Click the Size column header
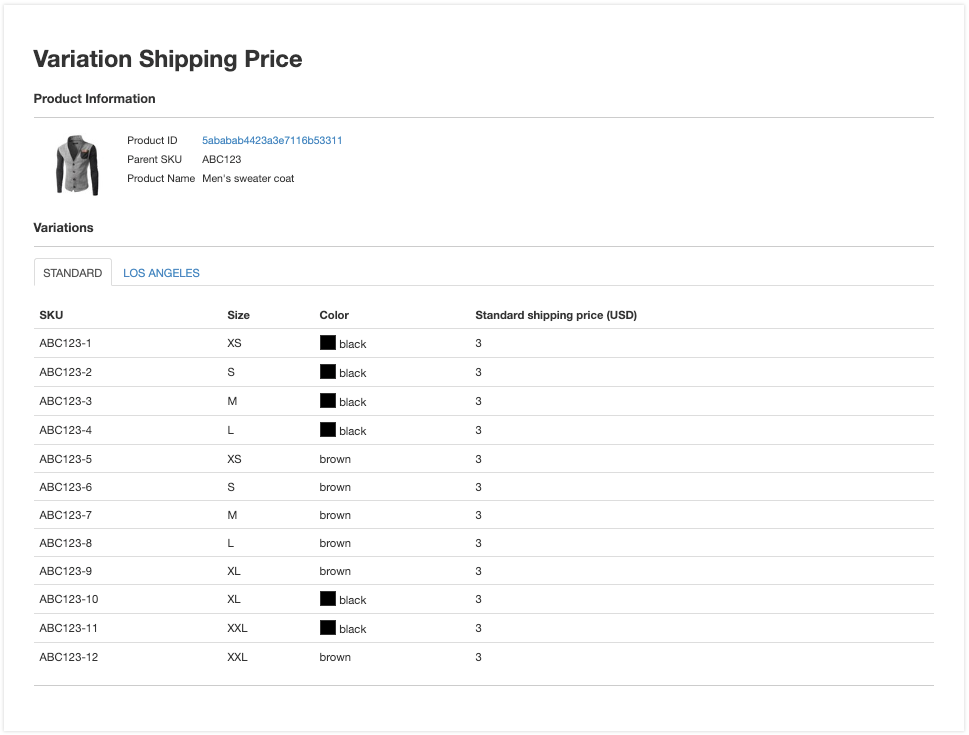 (x=238, y=315)
